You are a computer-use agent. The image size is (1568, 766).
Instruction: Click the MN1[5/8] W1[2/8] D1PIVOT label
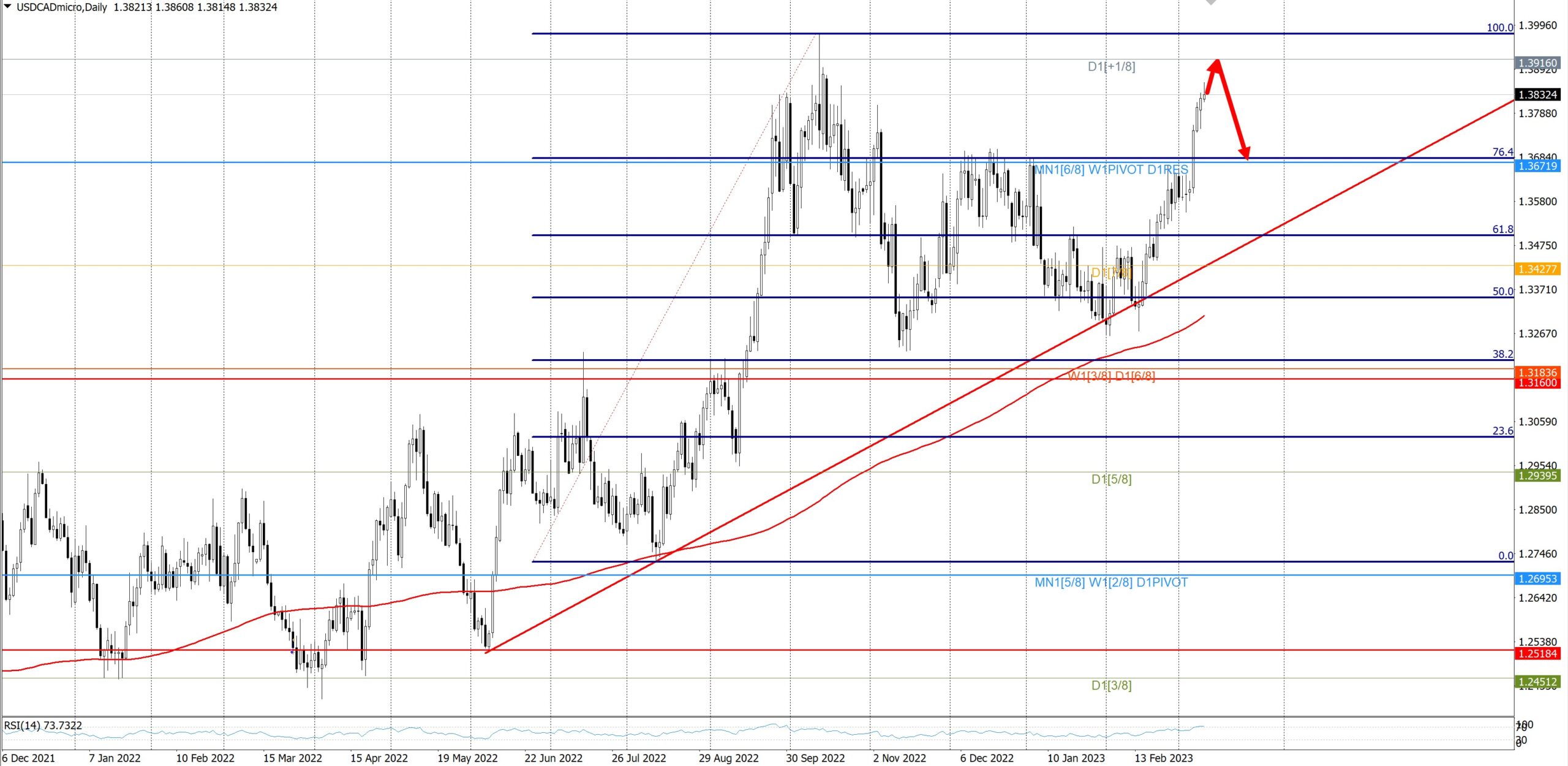(1110, 582)
